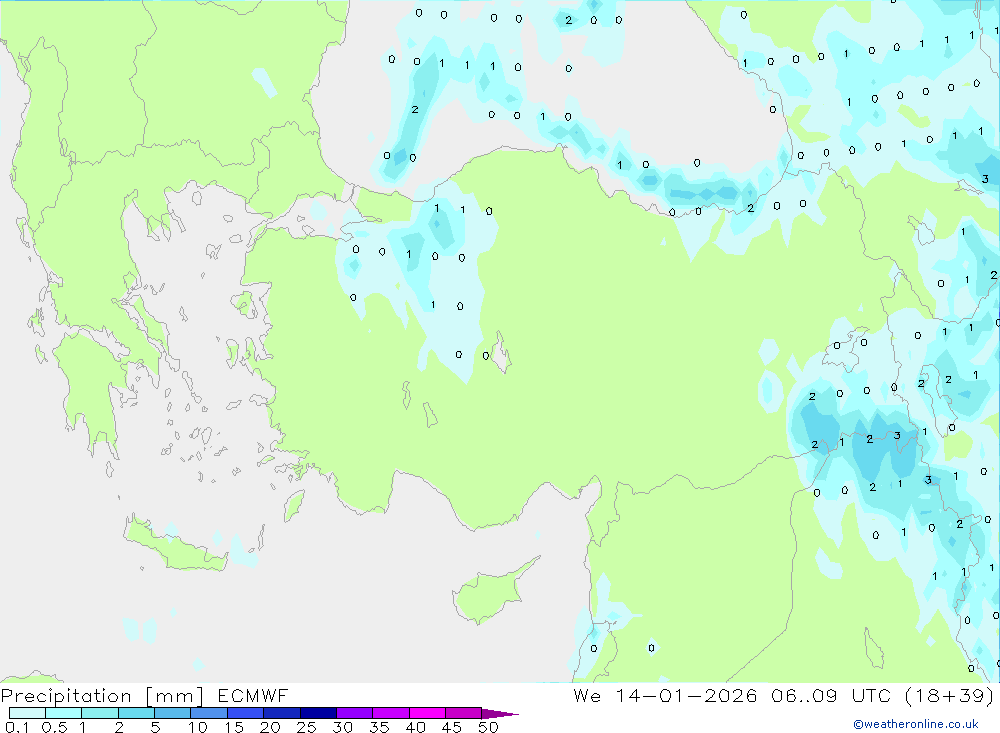Click the 'Precipitation' title word
1000x733 pixels.
coord(66,695)
